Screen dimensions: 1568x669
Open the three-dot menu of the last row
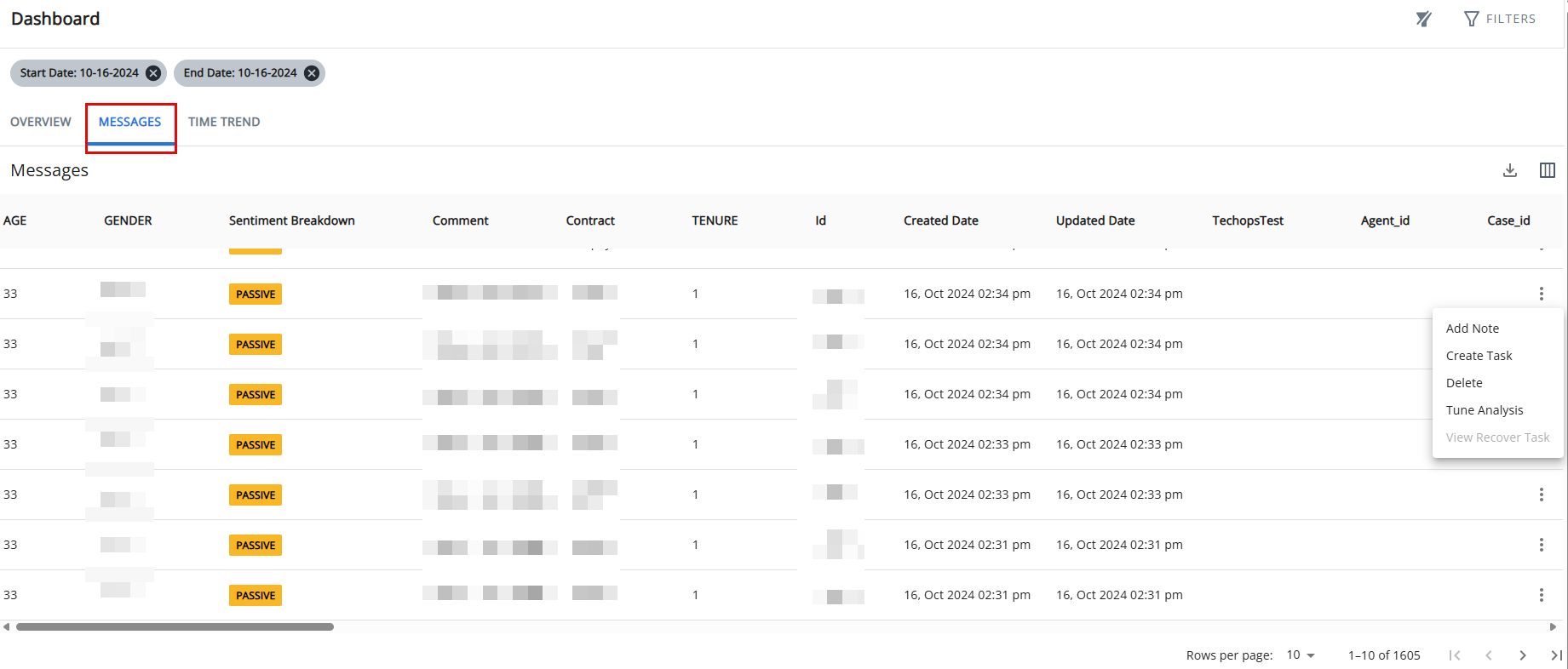(1541, 595)
